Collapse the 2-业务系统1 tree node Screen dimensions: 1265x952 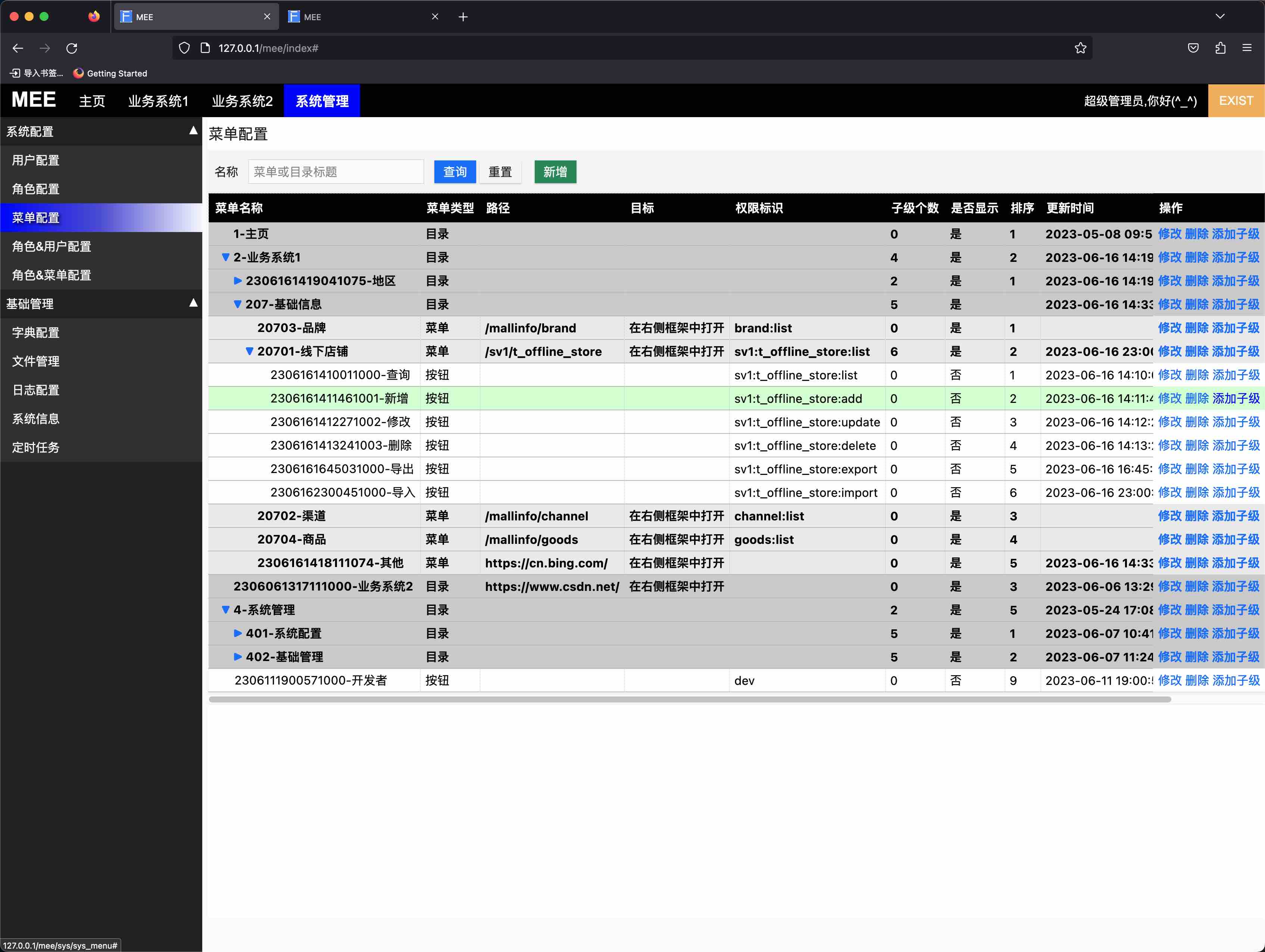[x=225, y=258]
